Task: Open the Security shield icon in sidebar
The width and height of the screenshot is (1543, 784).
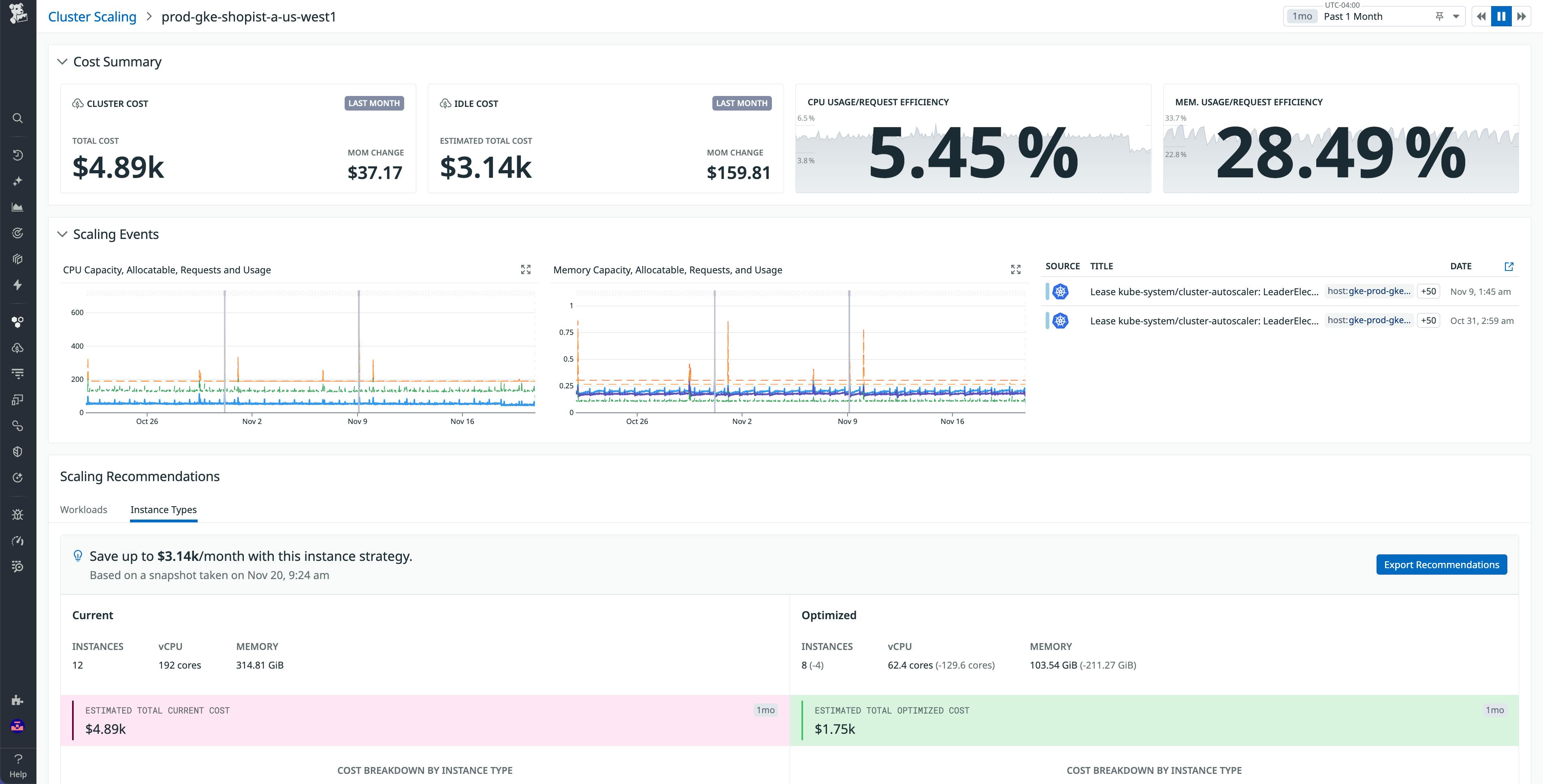Action: coord(18,451)
